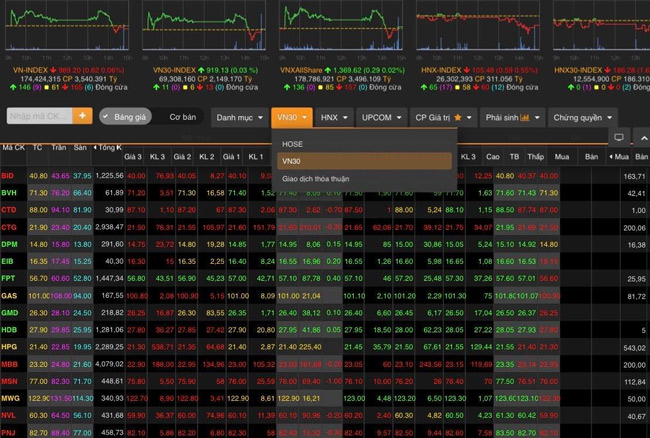650x438 pixels.
Task: Click the left arrow before Tổng KL header
Action: (95, 148)
